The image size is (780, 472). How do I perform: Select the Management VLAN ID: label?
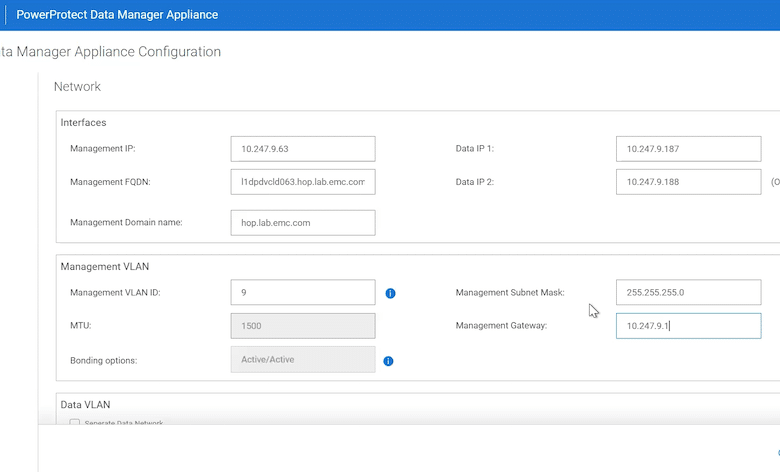[115, 292]
